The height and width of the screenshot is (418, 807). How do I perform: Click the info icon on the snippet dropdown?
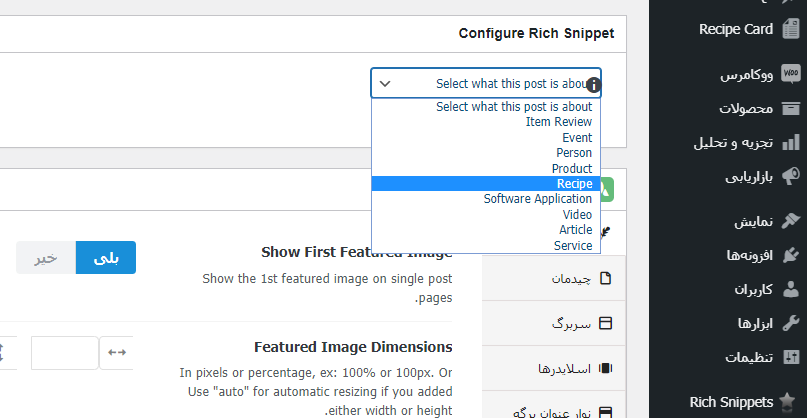click(593, 85)
